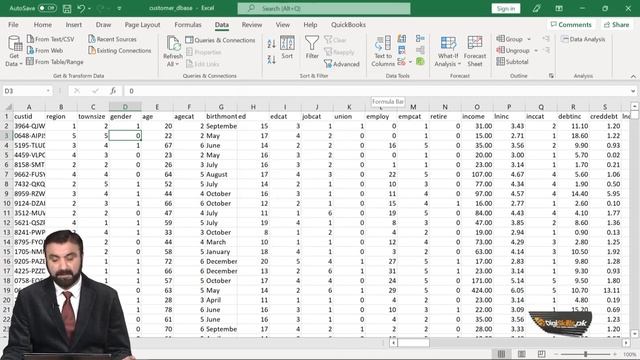The width and height of the screenshot is (640, 360).
Task: Click the Consolidate icon
Action: pyautogui.click(x=420, y=38)
